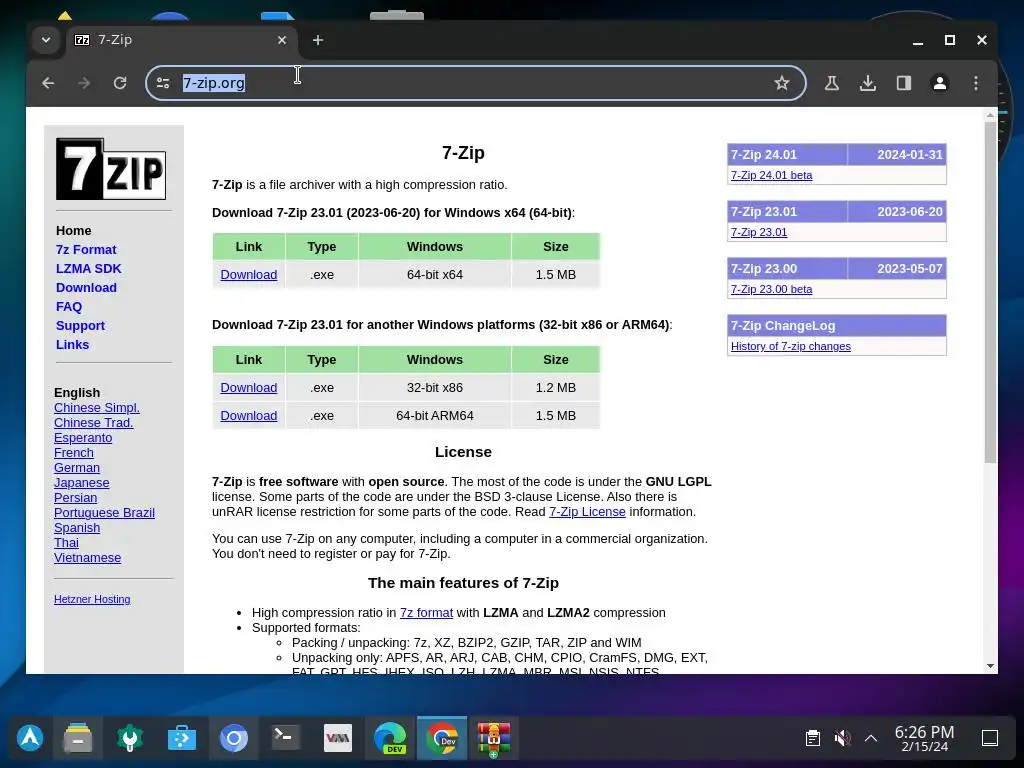Open the Chromium taskbar icon
Screen dimensions: 1024x768
[x=234, y=738]
